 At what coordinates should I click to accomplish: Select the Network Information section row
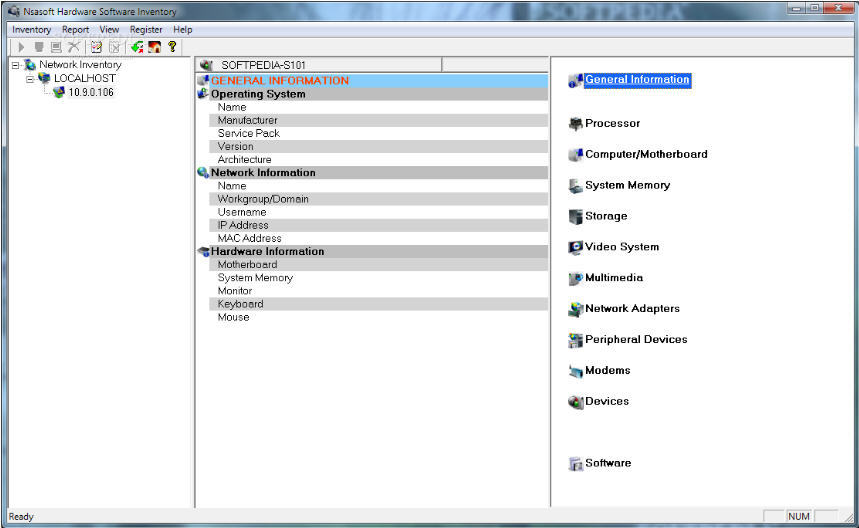click(373, 173)
